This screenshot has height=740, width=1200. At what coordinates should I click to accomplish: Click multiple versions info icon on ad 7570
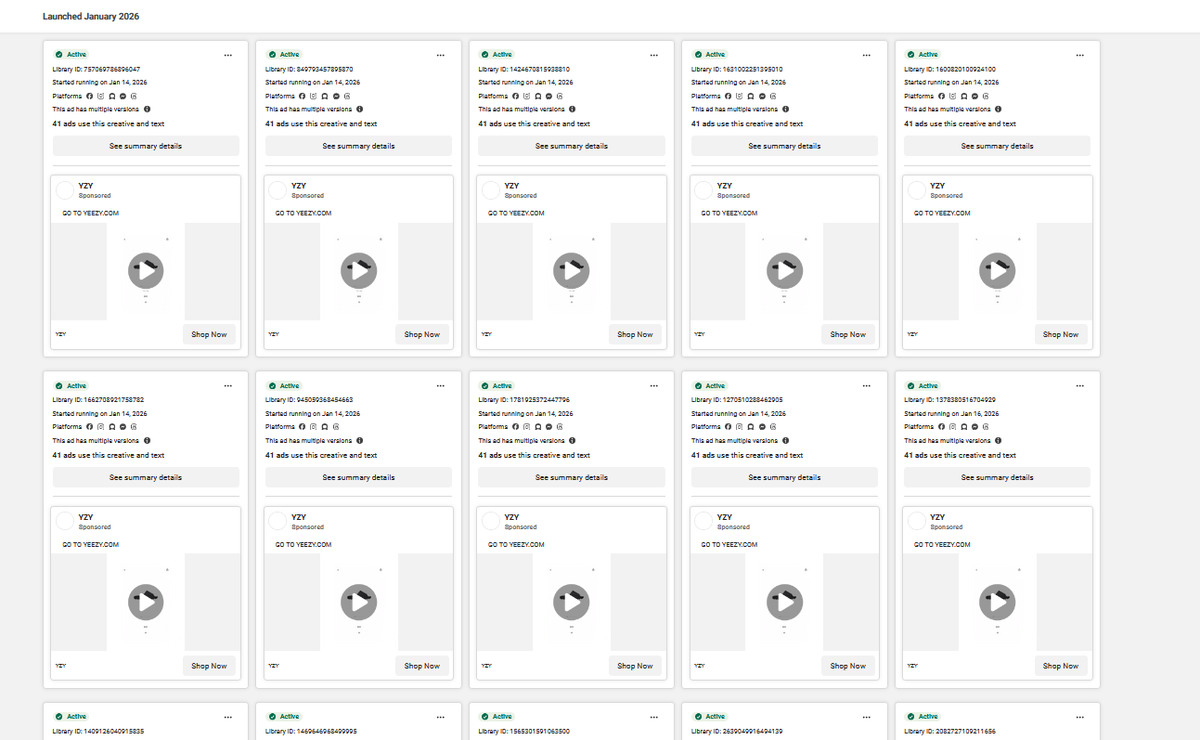[147, 109]
